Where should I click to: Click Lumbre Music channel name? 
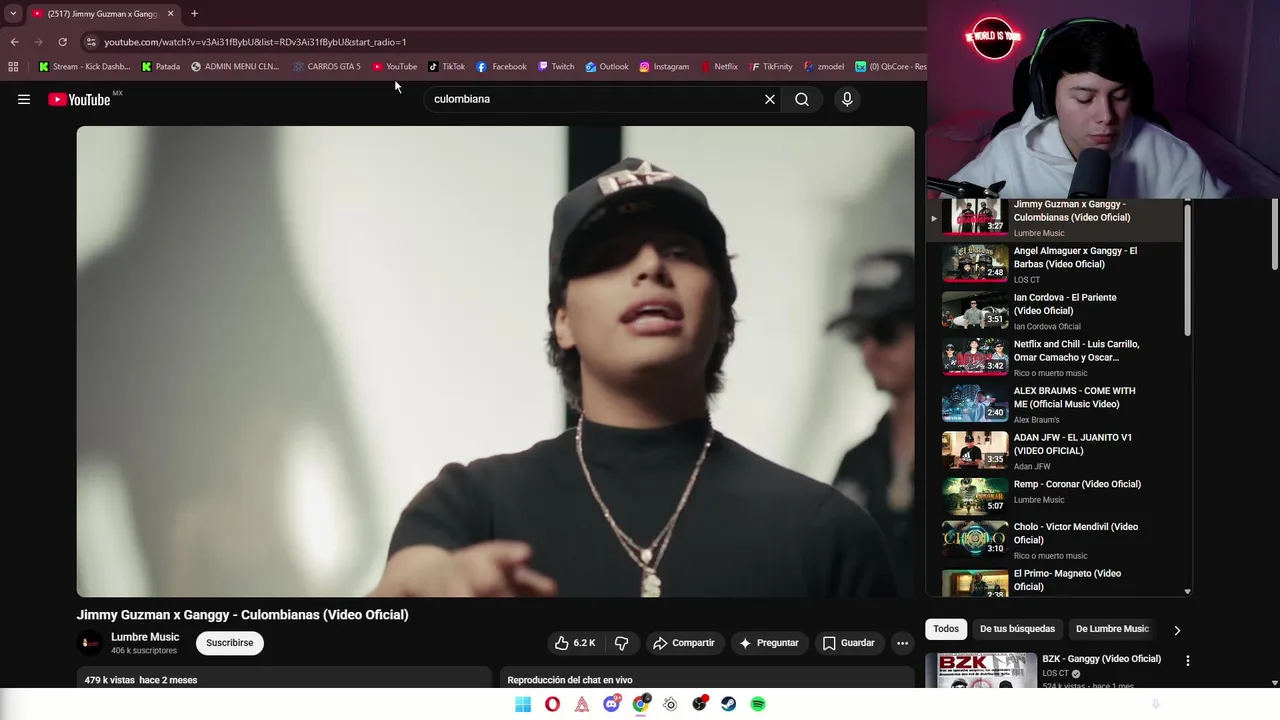(x=145, y=637)
